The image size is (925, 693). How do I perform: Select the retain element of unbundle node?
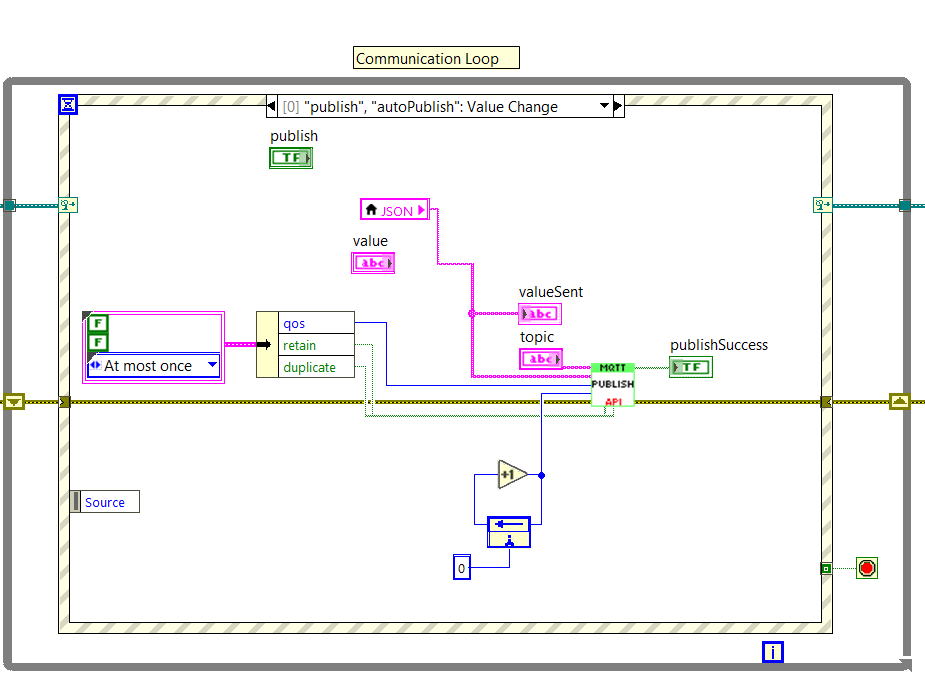(316, 345)
